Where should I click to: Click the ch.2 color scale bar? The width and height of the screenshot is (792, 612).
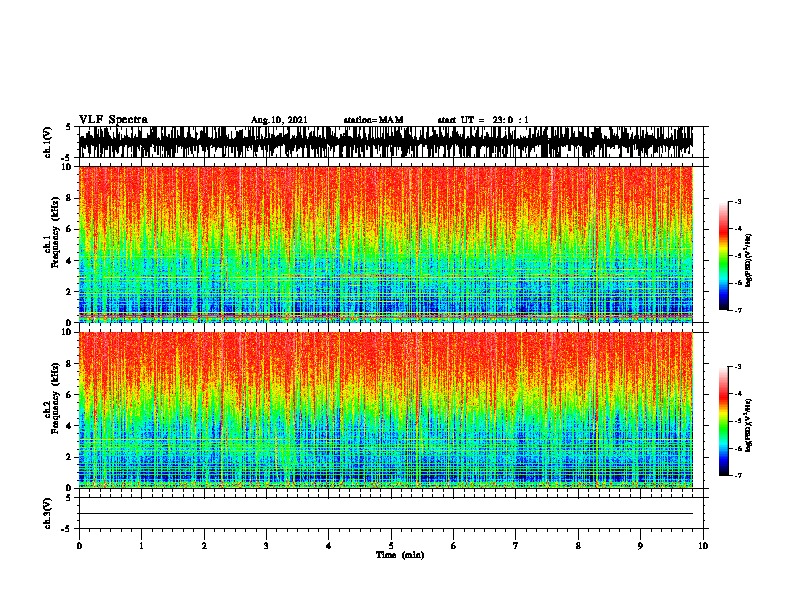tap(723, 421)
